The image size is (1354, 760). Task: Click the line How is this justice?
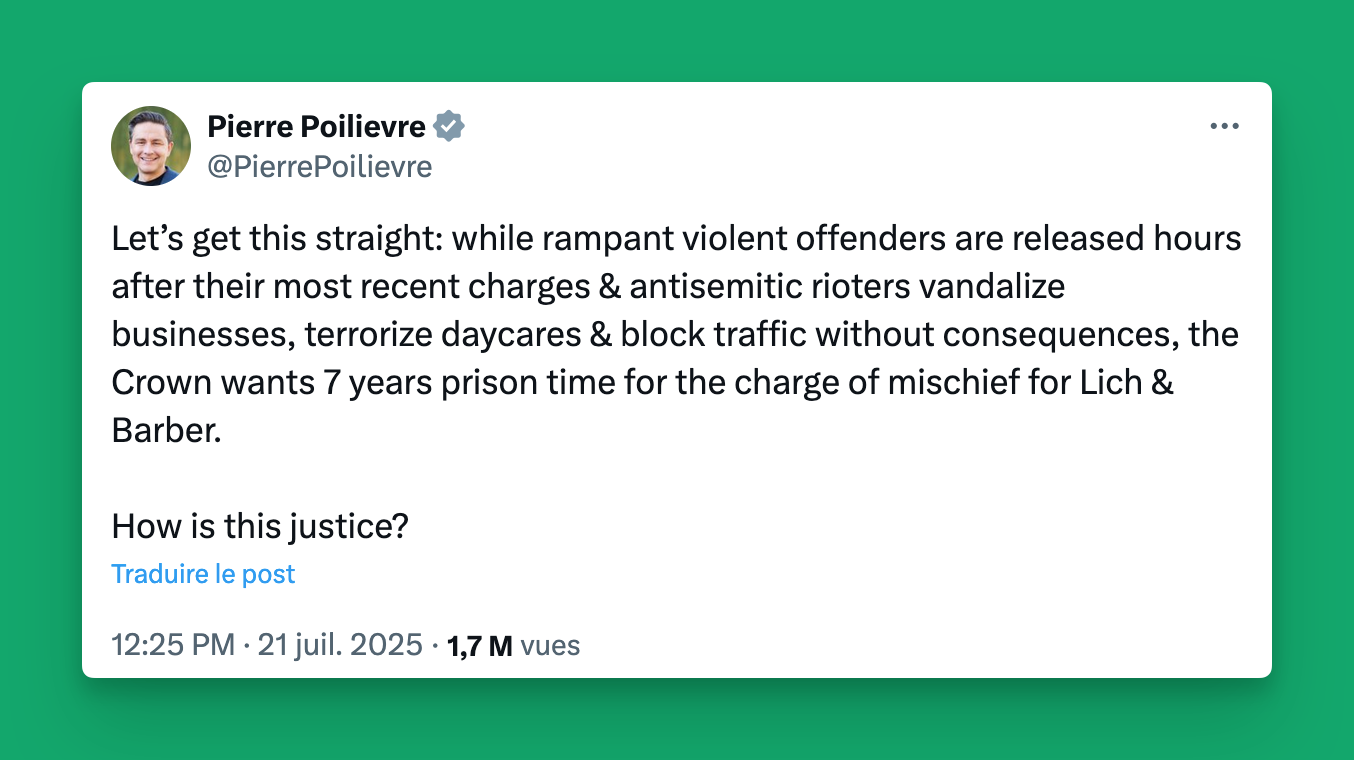tap(260, 526)
